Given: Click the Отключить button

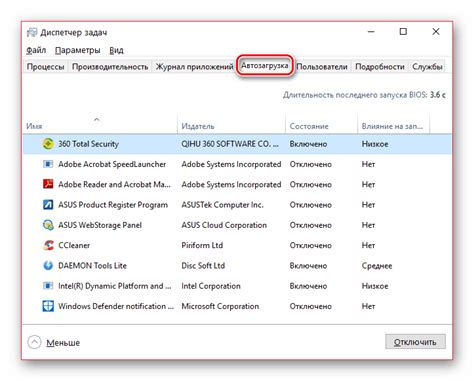Looking at the screenshot, I should (415, 342).
